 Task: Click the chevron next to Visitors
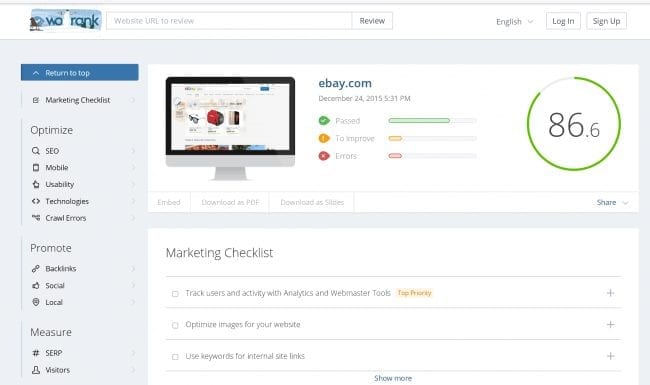tap(133, 370)
